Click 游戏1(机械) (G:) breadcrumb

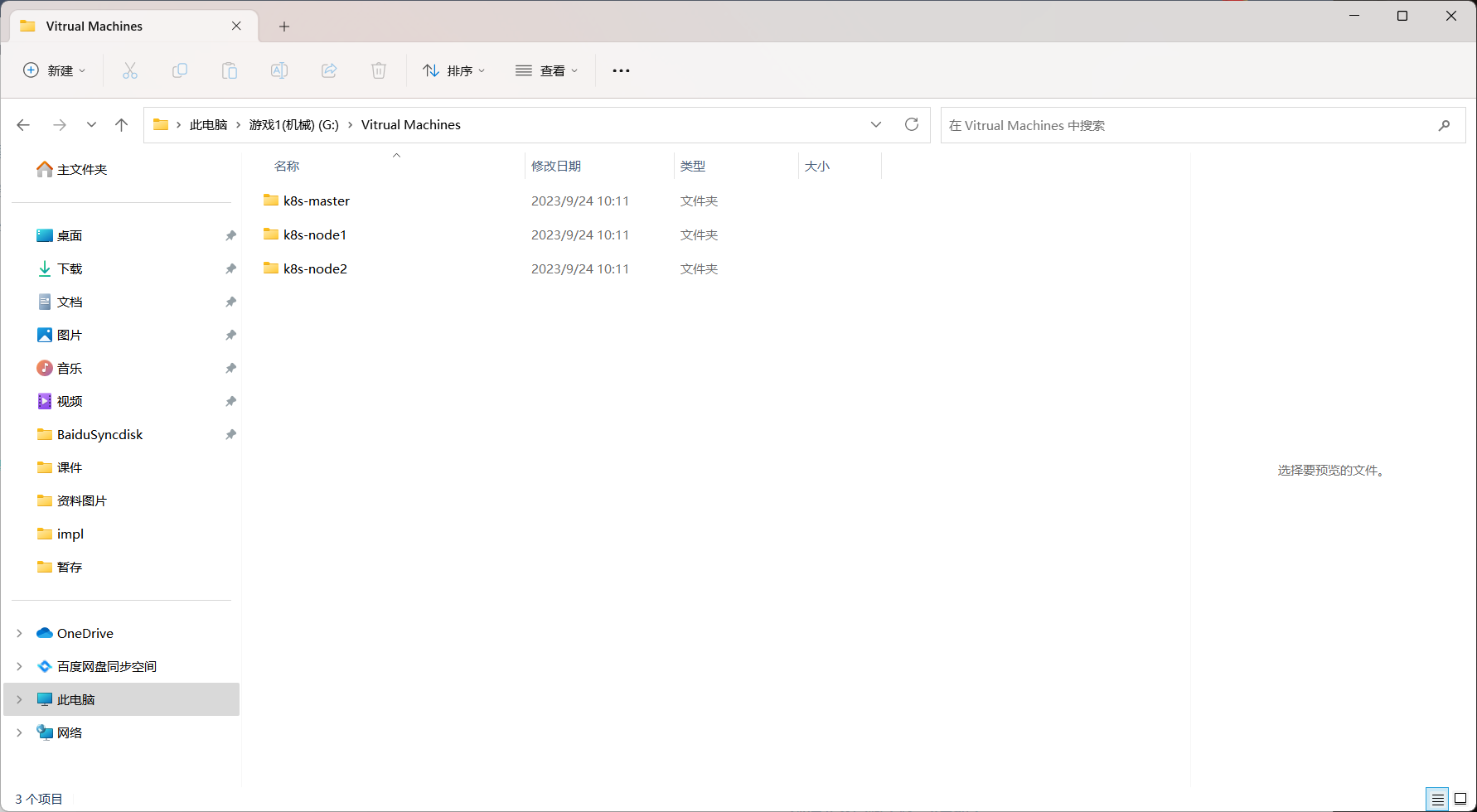(x=293, y=125)
